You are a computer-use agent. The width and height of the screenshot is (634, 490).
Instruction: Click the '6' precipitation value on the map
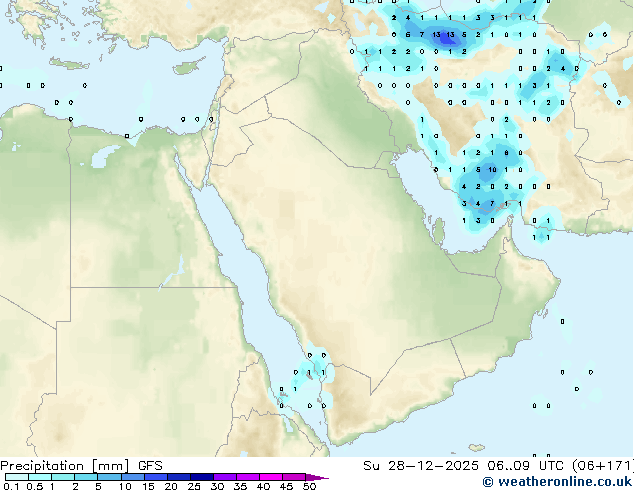click(408, 35)
